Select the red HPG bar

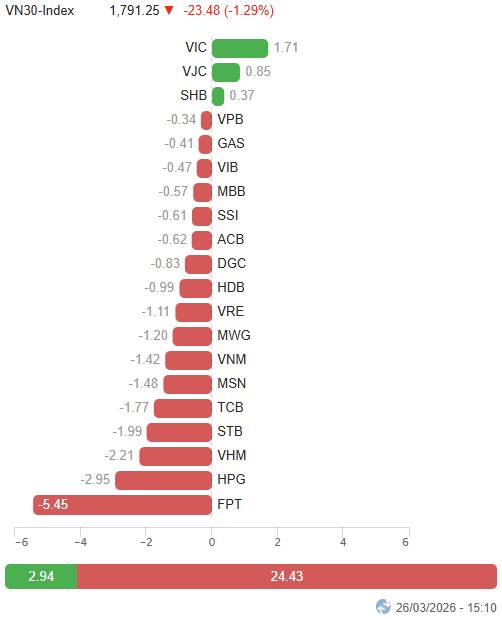(163, 480)
